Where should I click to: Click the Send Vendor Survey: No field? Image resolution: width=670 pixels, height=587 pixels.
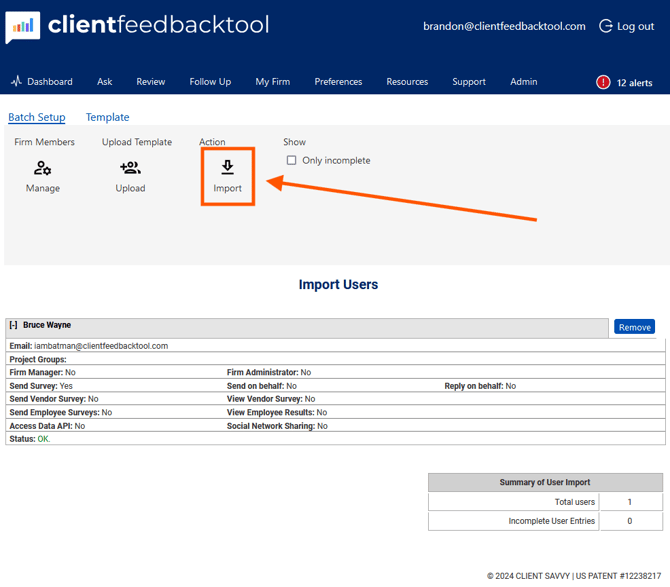tap(54, 399)
